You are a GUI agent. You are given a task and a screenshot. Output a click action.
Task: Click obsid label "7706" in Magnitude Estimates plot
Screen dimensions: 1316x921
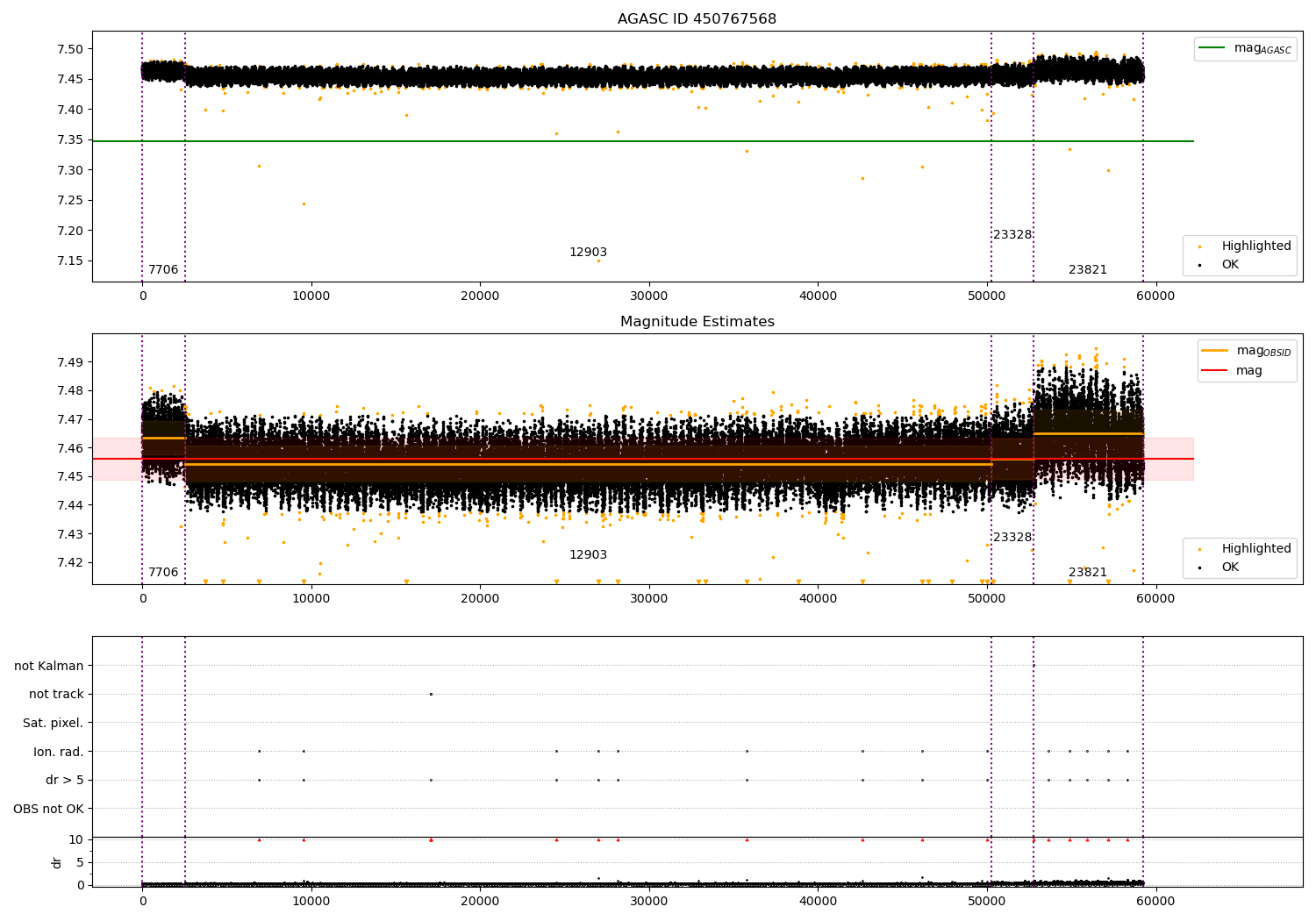pos(163,573)
